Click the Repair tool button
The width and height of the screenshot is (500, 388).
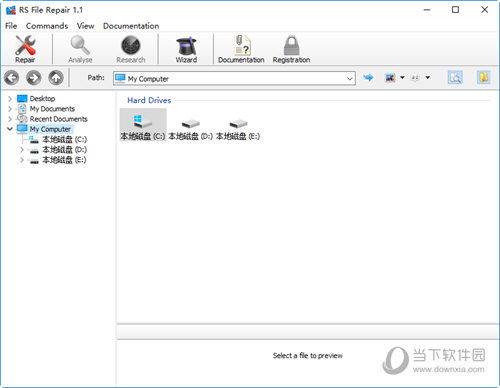(x=25, y=49)
